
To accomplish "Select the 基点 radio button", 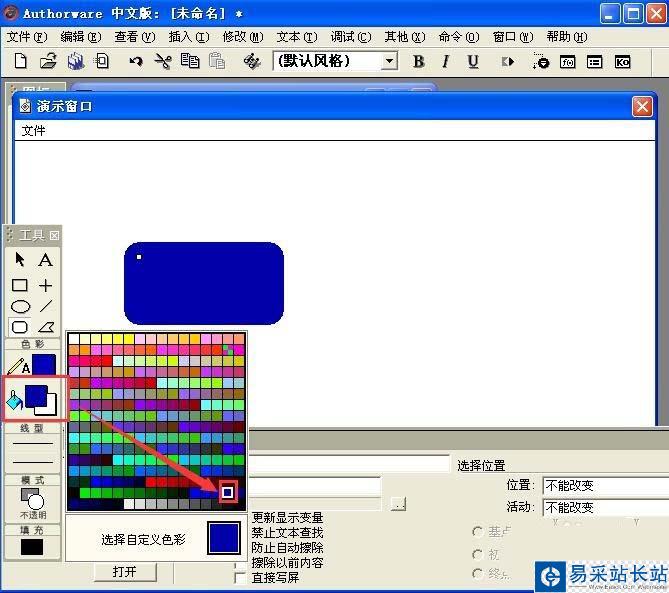I will point(477,532).
